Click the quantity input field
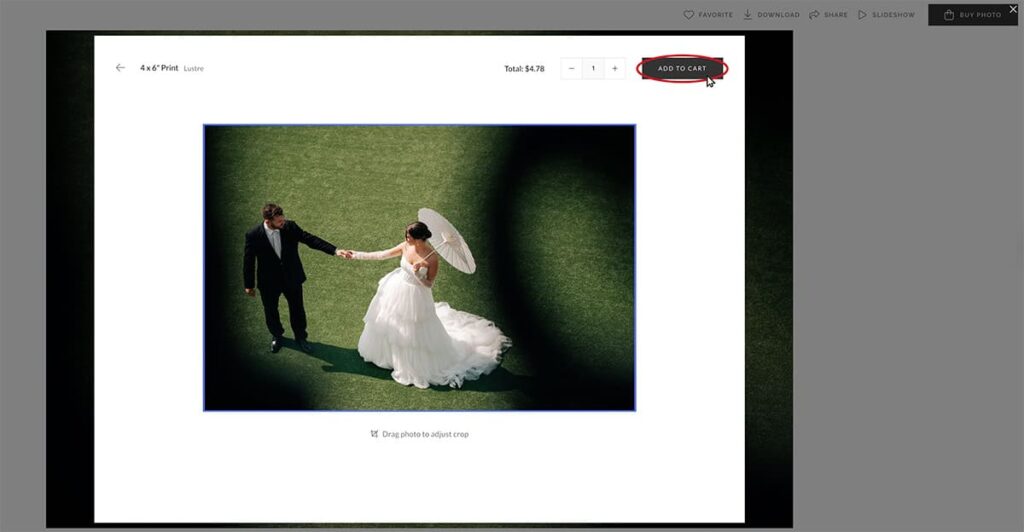Viewport: 1024px width, 532px height. [593, 69]
